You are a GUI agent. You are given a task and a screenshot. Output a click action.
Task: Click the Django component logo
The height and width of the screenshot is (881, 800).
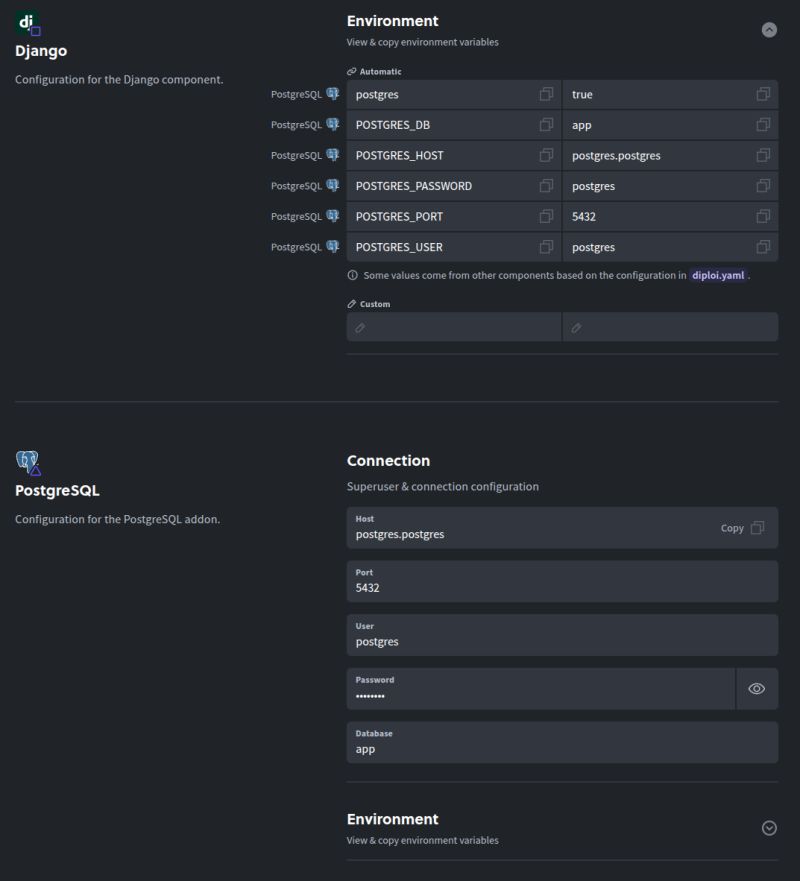pyautogui.click(x=28, y=23)
